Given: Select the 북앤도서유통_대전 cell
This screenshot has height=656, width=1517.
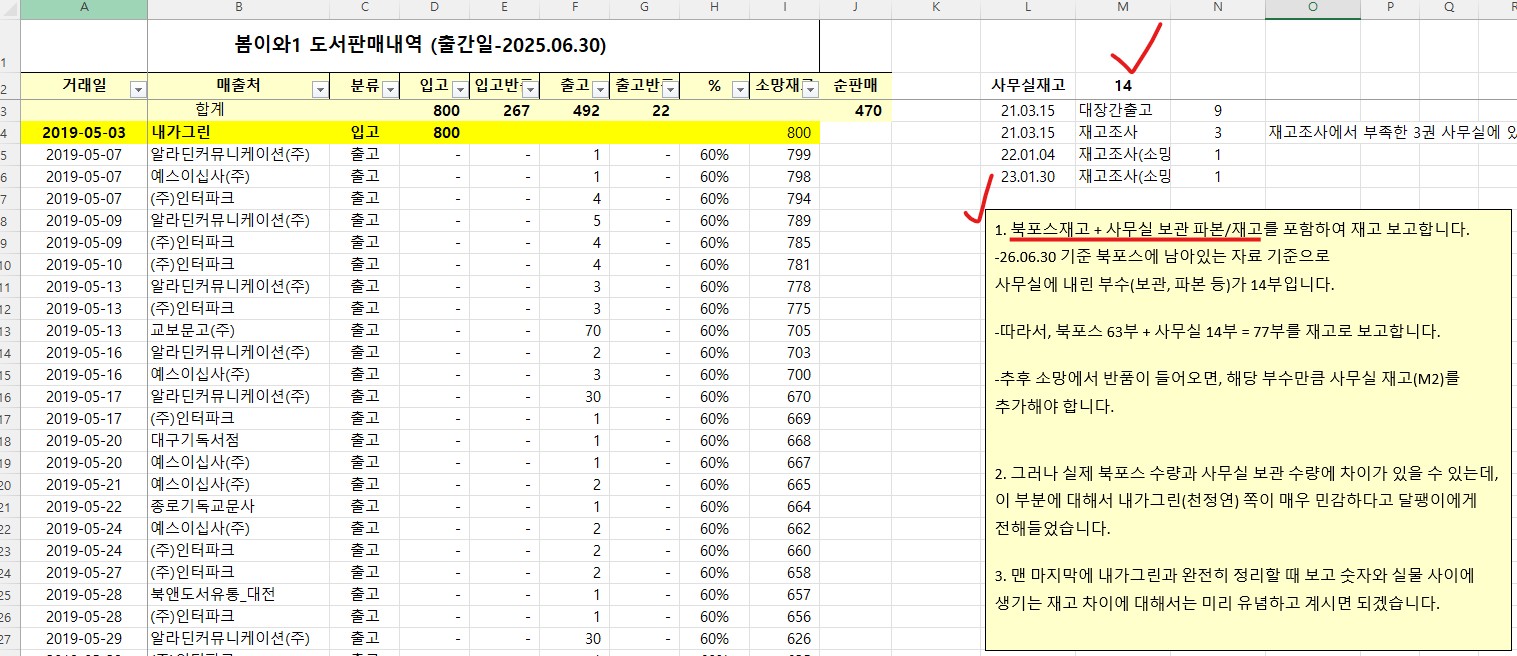Looking at the screenshot, I should [x=238, y=594].
